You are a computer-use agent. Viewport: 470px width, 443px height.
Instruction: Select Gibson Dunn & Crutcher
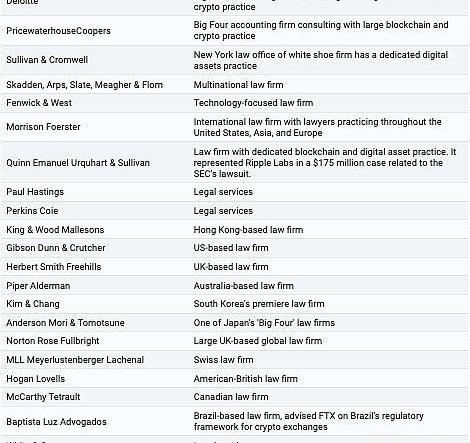point(56,248)
